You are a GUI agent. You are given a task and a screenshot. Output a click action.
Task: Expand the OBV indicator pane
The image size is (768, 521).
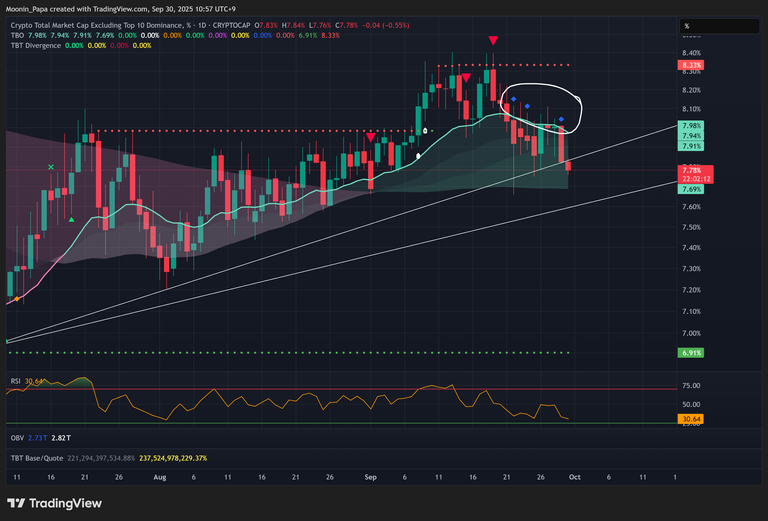(x=17, y=438)
